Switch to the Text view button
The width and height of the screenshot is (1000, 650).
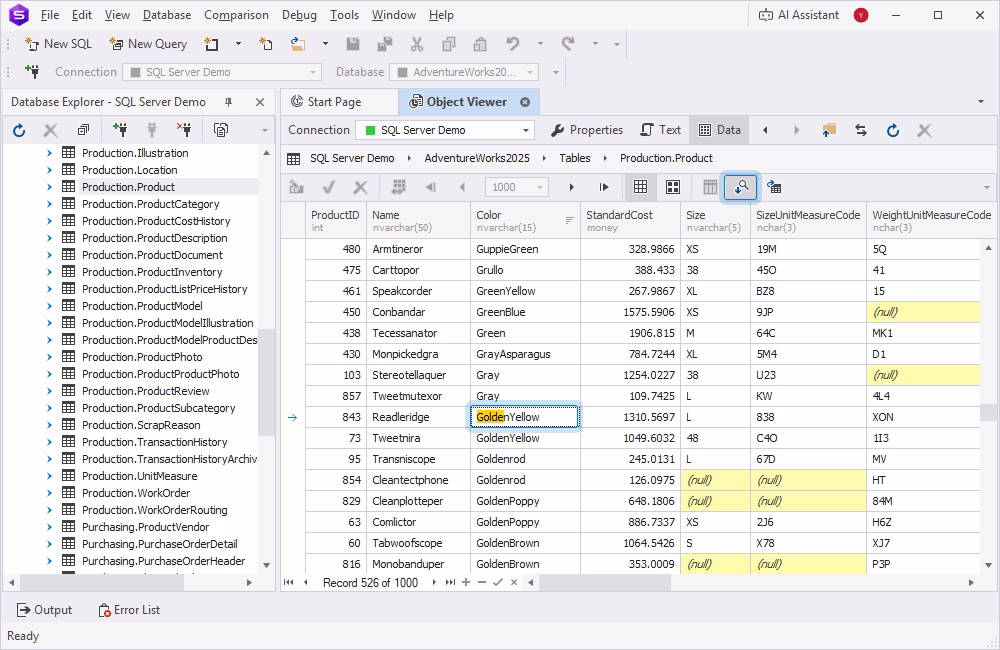(660, 130)
